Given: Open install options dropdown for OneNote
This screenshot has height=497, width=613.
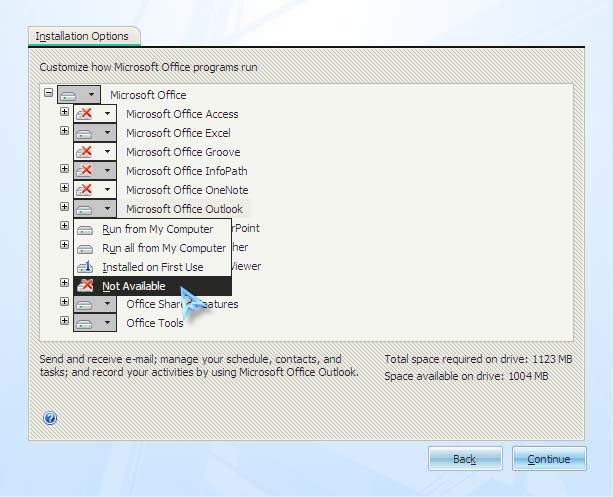Looking at the screenshot, I should [x=95, y=190].
